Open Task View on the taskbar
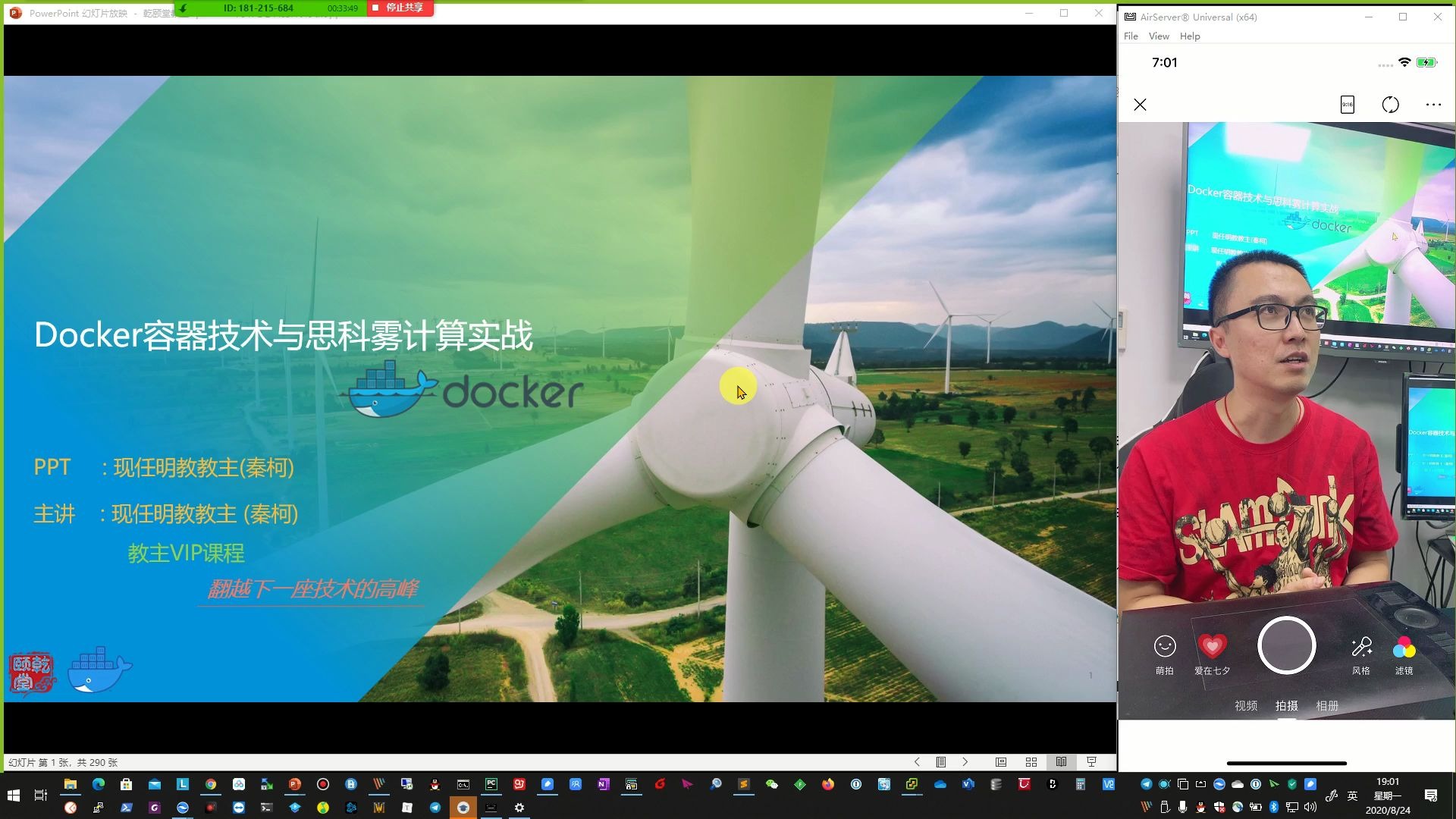Image resolution: width=1456 pixels, height=819 pixels. click(41, 795)
